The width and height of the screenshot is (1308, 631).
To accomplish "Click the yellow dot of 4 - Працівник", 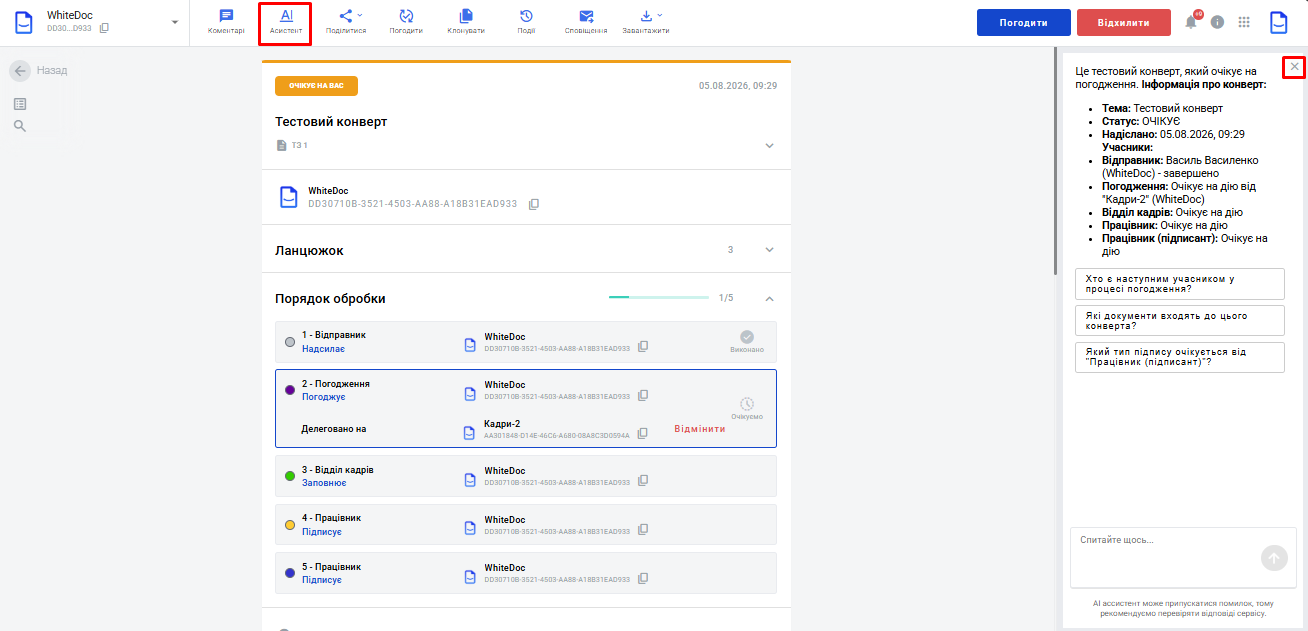I will 290,525.
